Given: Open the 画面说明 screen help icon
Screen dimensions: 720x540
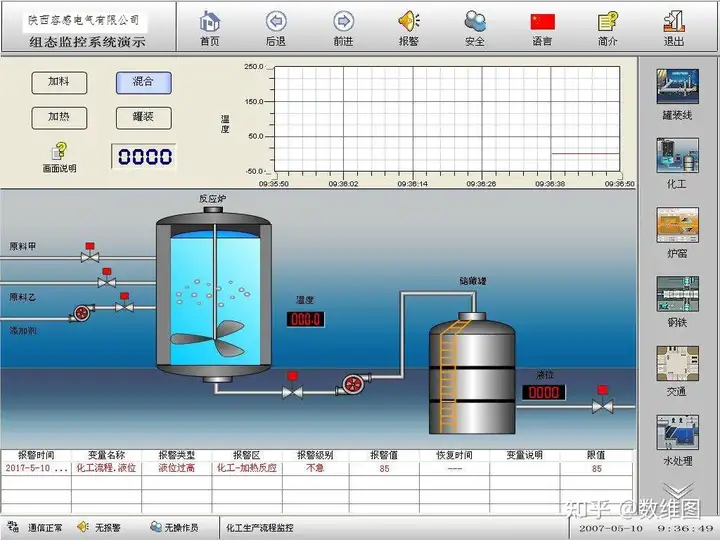Looking at the screenshot, I should point(59,152).
